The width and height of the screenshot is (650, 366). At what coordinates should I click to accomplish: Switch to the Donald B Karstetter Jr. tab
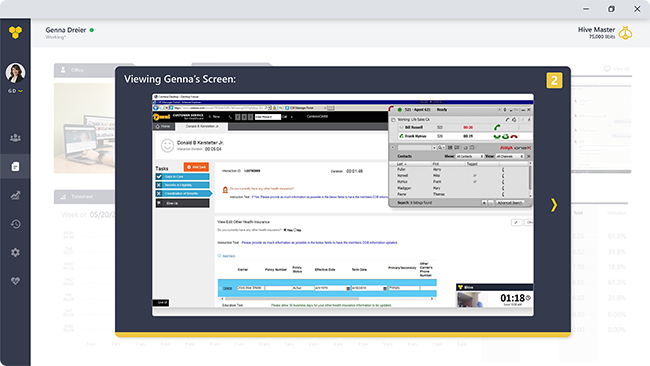[202, 126]
